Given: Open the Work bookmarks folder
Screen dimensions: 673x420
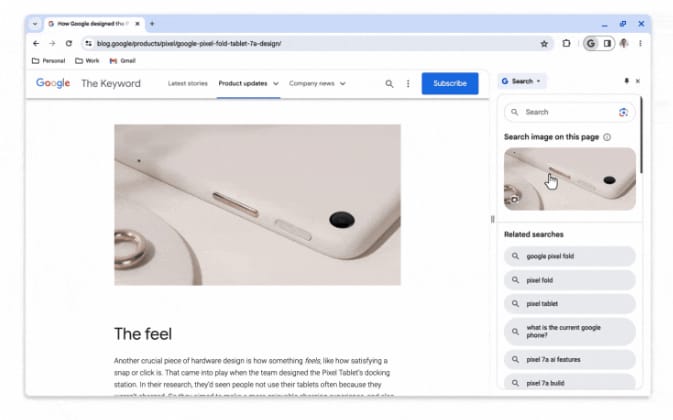Looking at the screenshot, I should click(87, 60).
